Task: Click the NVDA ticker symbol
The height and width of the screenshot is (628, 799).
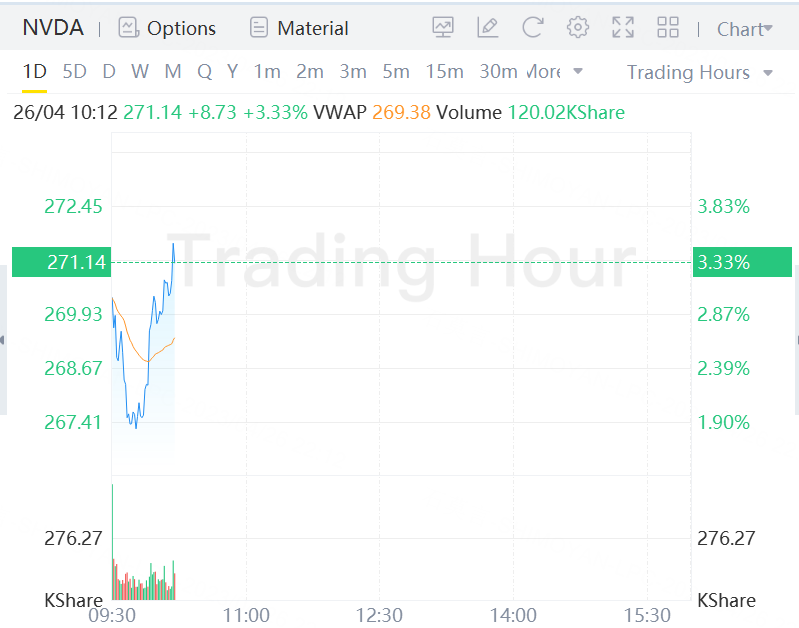Action: pos(53,28)
